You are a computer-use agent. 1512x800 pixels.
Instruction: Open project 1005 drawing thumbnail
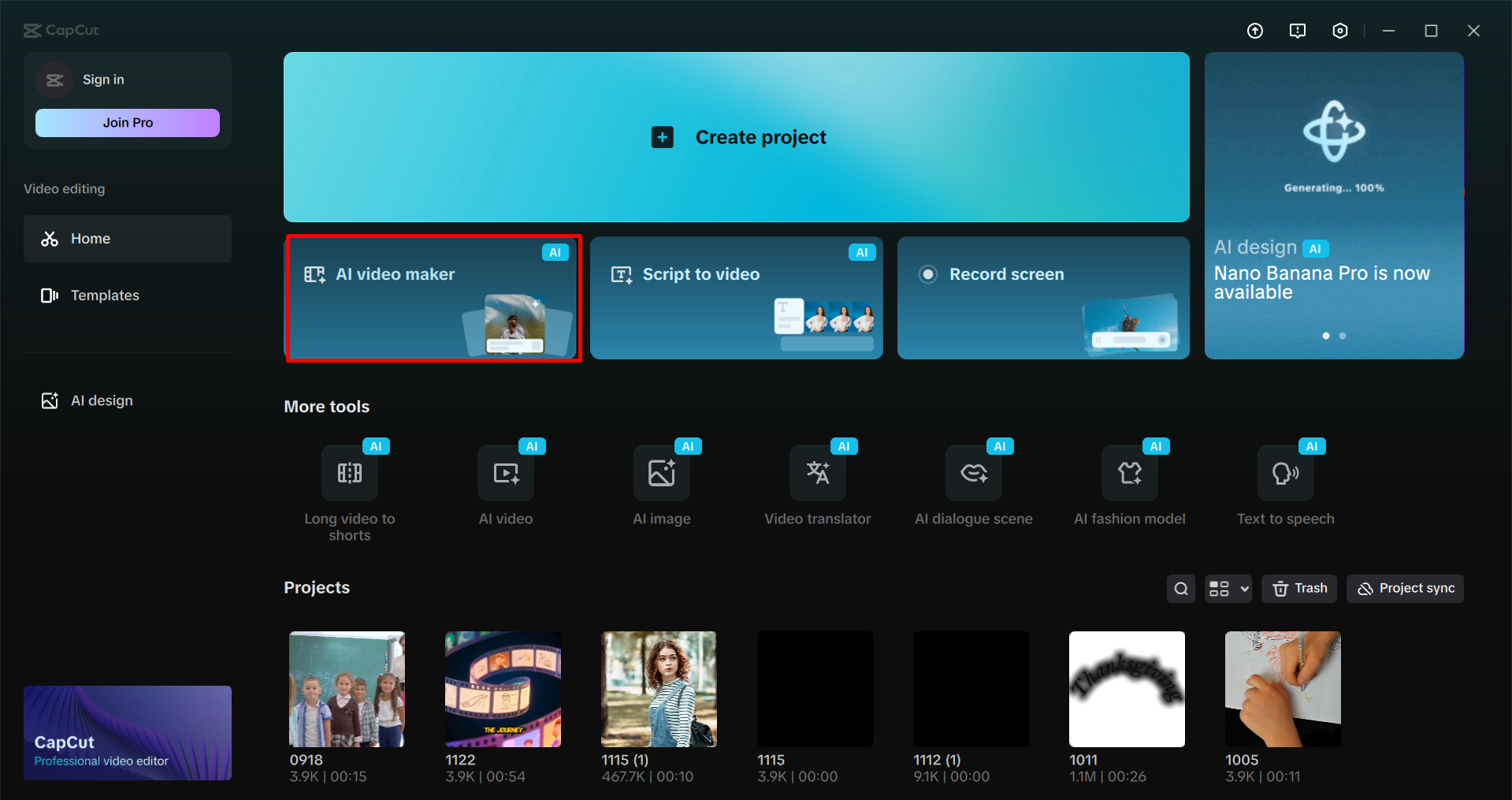point(1283,689)
